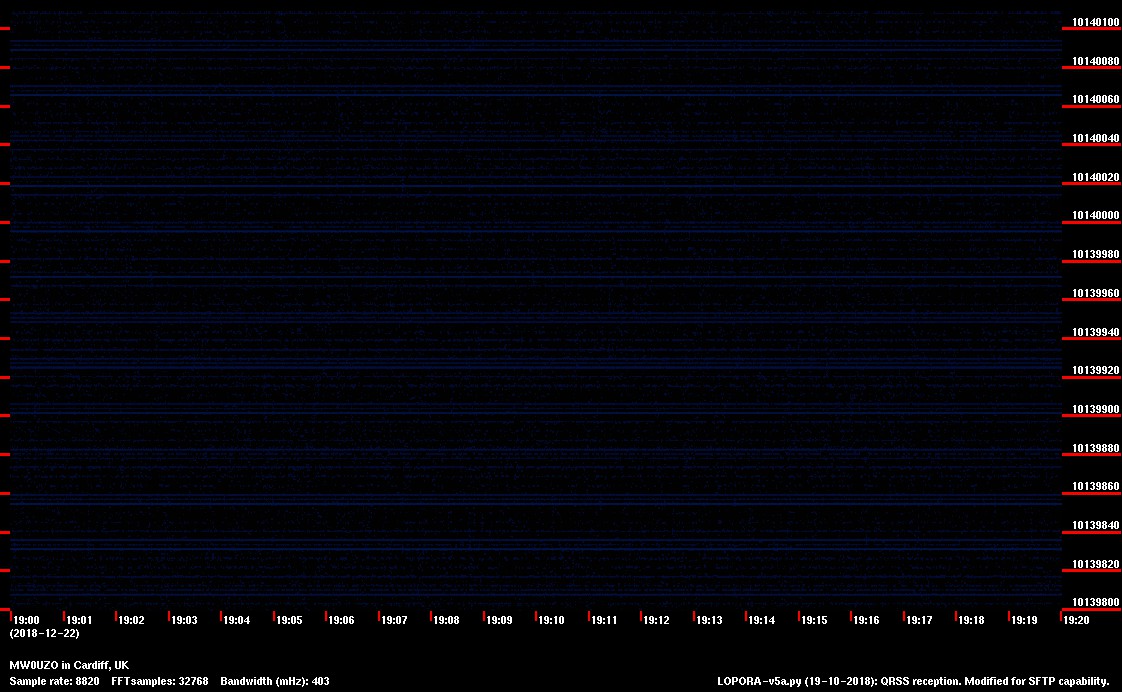Screen dimensions: 1122x692
Task: Click the 19:10 time marker
Action: click(552, 620)
